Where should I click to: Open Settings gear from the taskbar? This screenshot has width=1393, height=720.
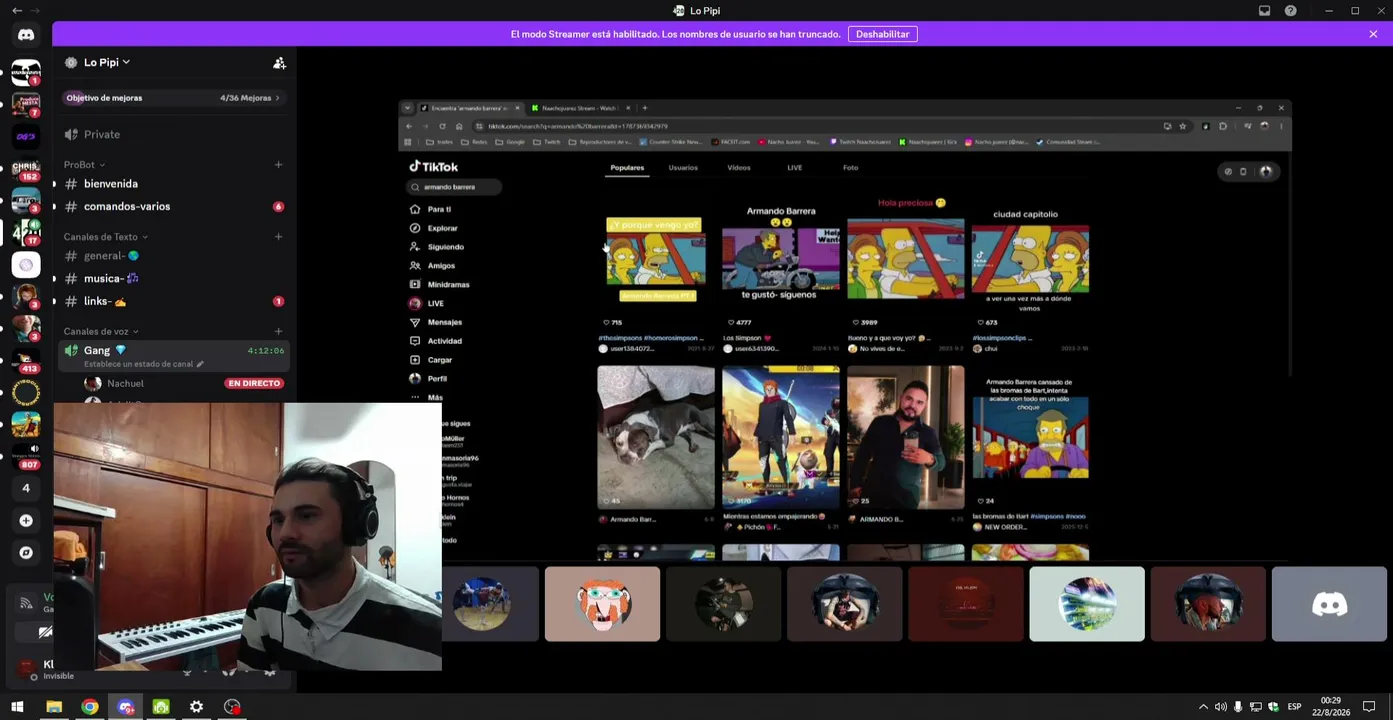coord(197,707)
